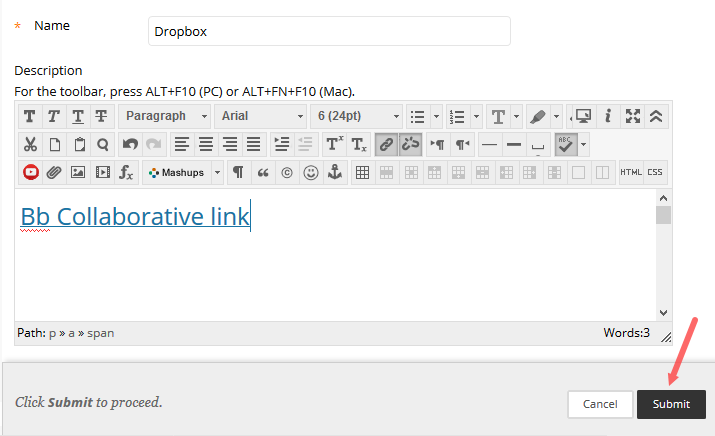Click the insert/edit link chain icon

(x=386, y=145)
